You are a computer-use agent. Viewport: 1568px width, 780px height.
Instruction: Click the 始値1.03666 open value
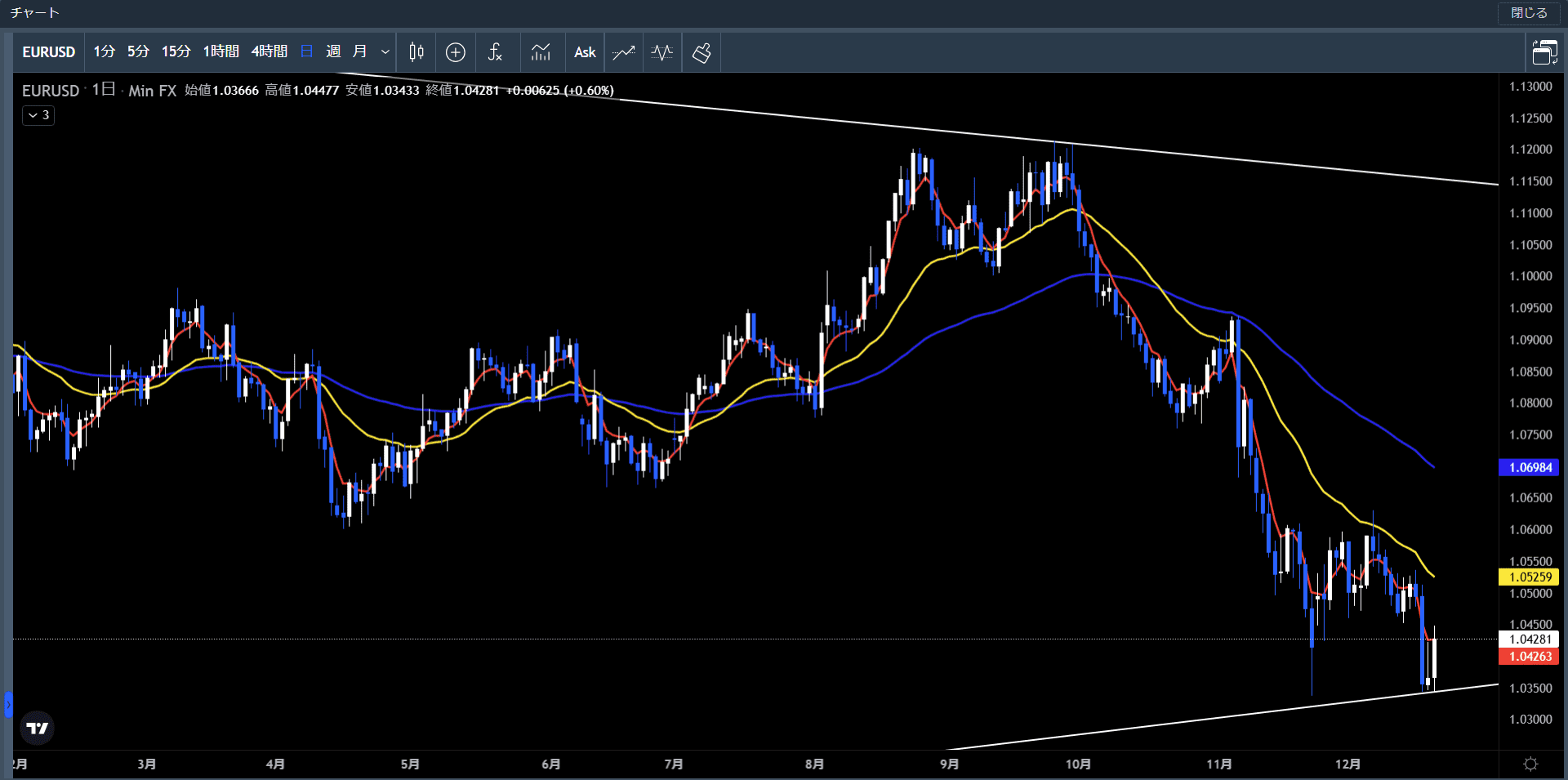coord(221,91)
